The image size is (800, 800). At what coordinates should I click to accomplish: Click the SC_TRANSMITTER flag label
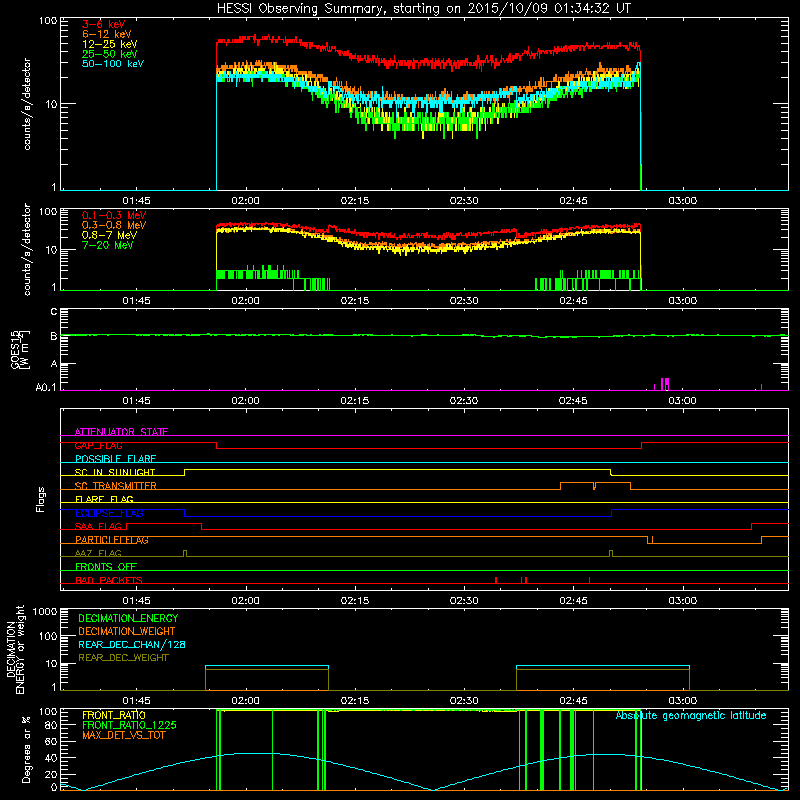[115, 486]
